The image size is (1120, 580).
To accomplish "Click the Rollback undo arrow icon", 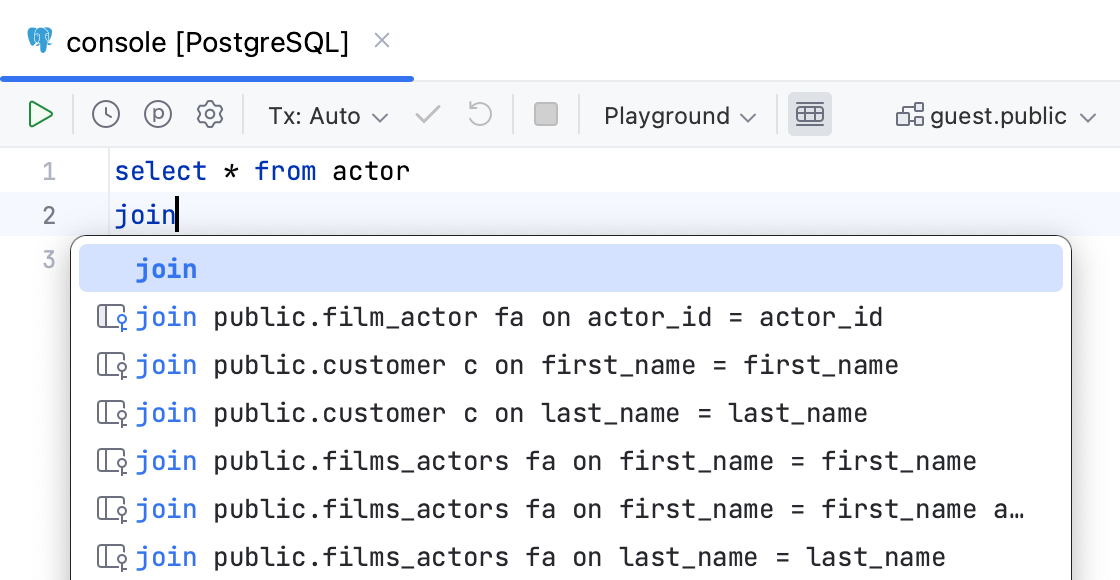I will [x=480, y=115].
